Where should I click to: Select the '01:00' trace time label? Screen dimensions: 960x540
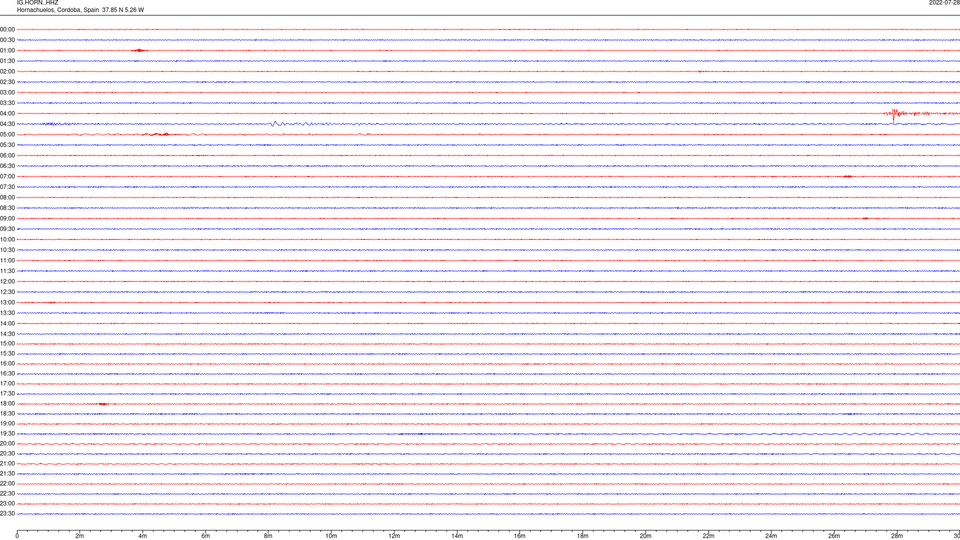pyautogui.click(x=7, y=50)
